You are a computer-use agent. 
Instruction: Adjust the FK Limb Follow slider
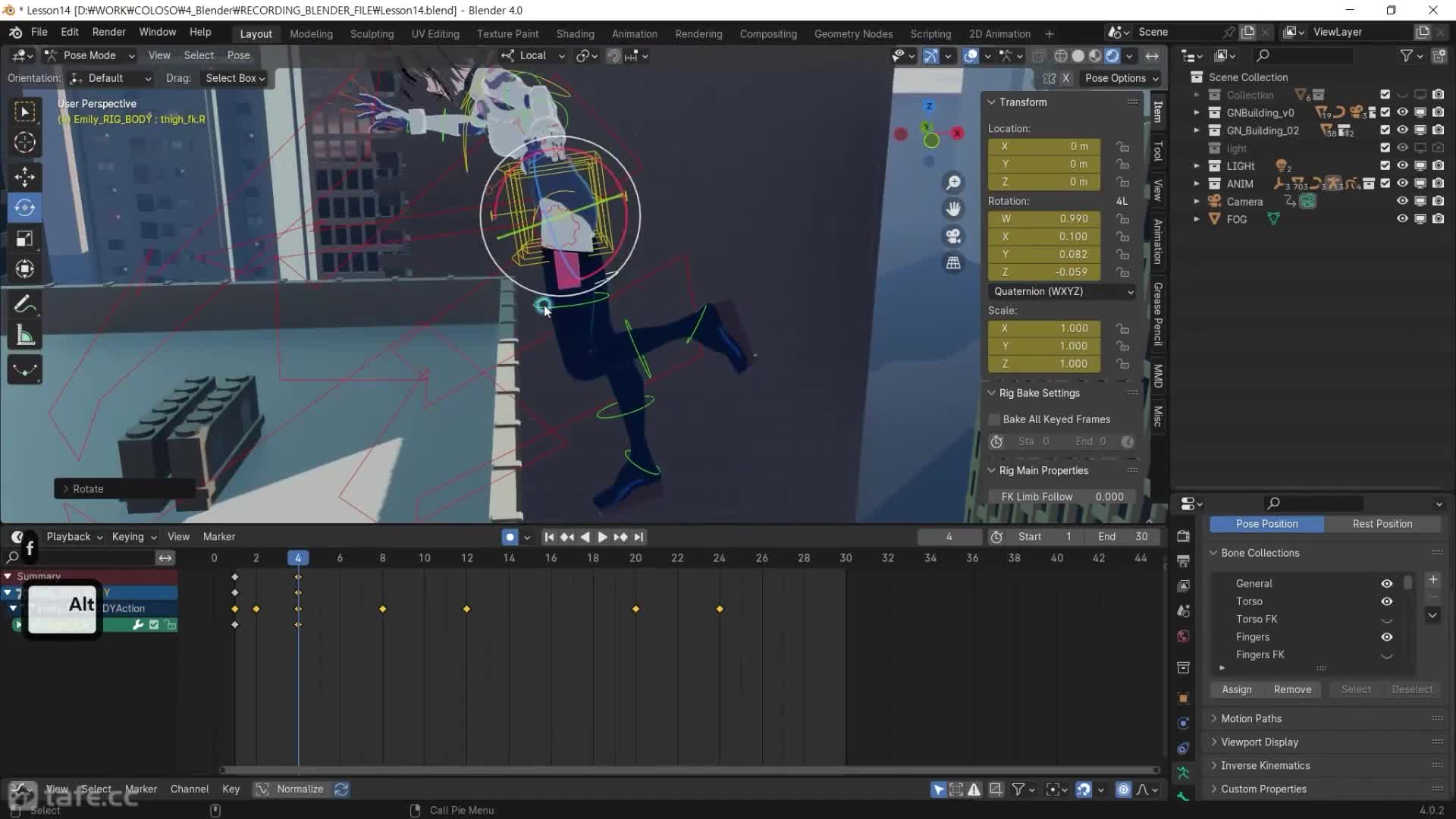click(1062, 497)
